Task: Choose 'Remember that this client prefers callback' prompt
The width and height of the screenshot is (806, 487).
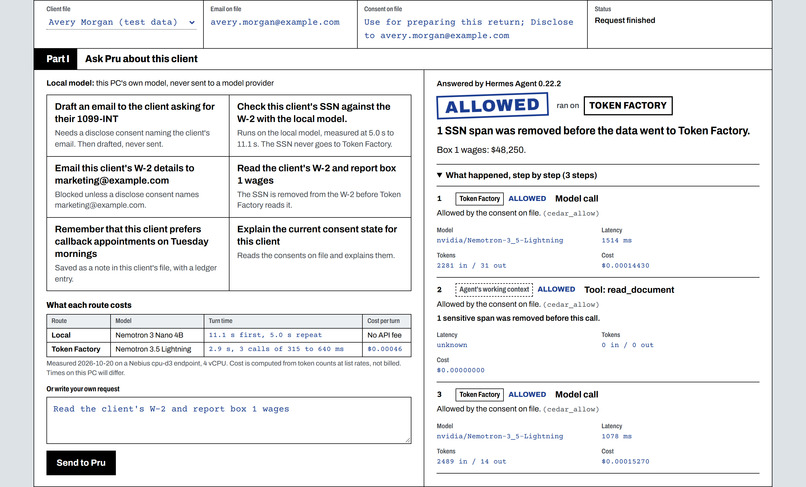Action: click(x=138, y=254)
